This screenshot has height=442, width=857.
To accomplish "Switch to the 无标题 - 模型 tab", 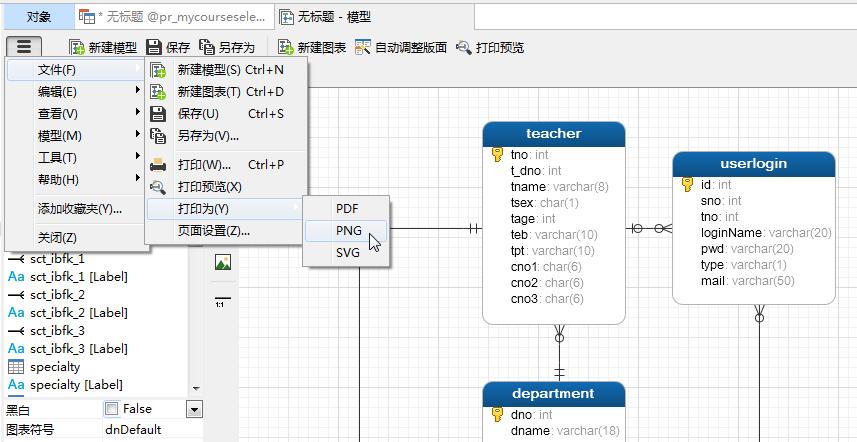I will (374, 17).
